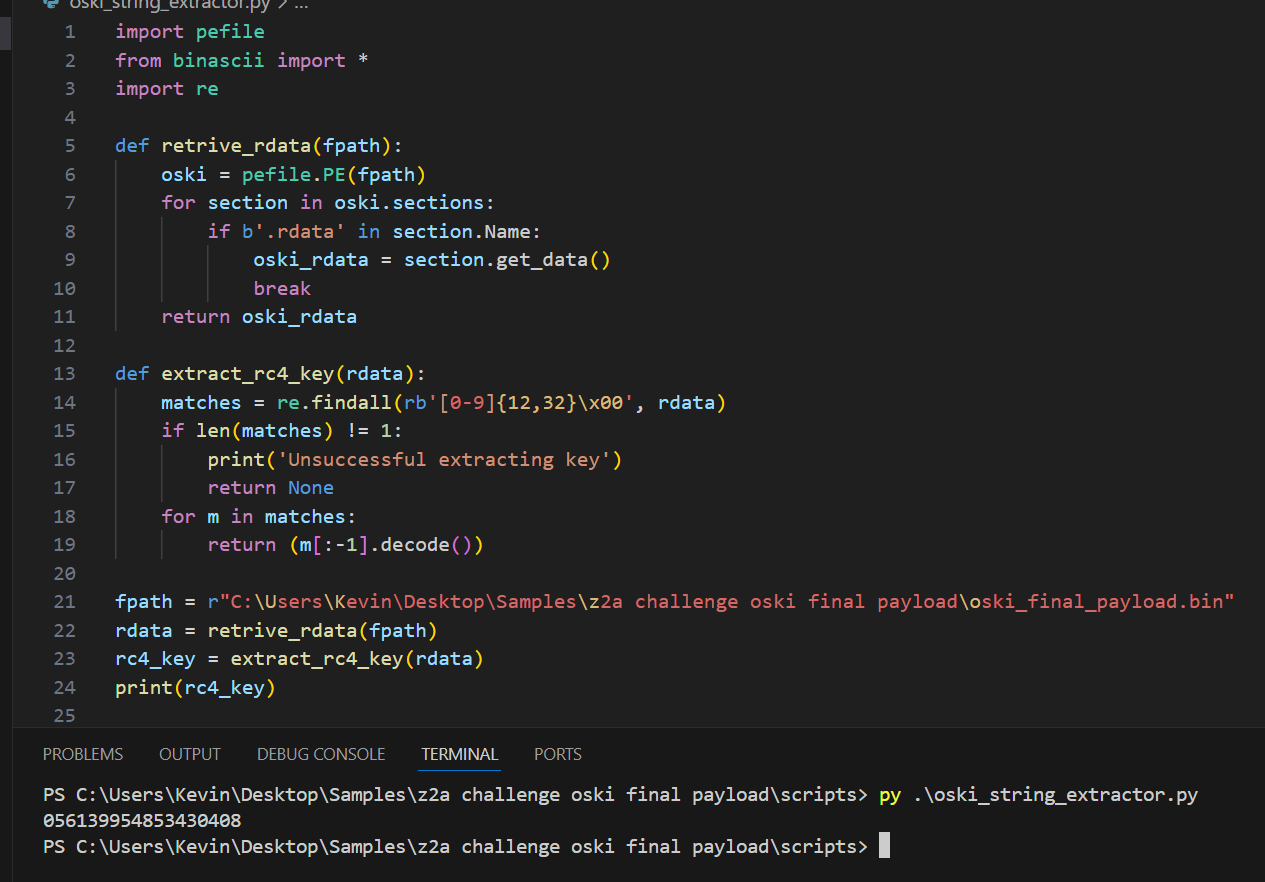Select line number 13 in the gutter
The height and width of the screenshot is (882, 1265).
[64, 374]
